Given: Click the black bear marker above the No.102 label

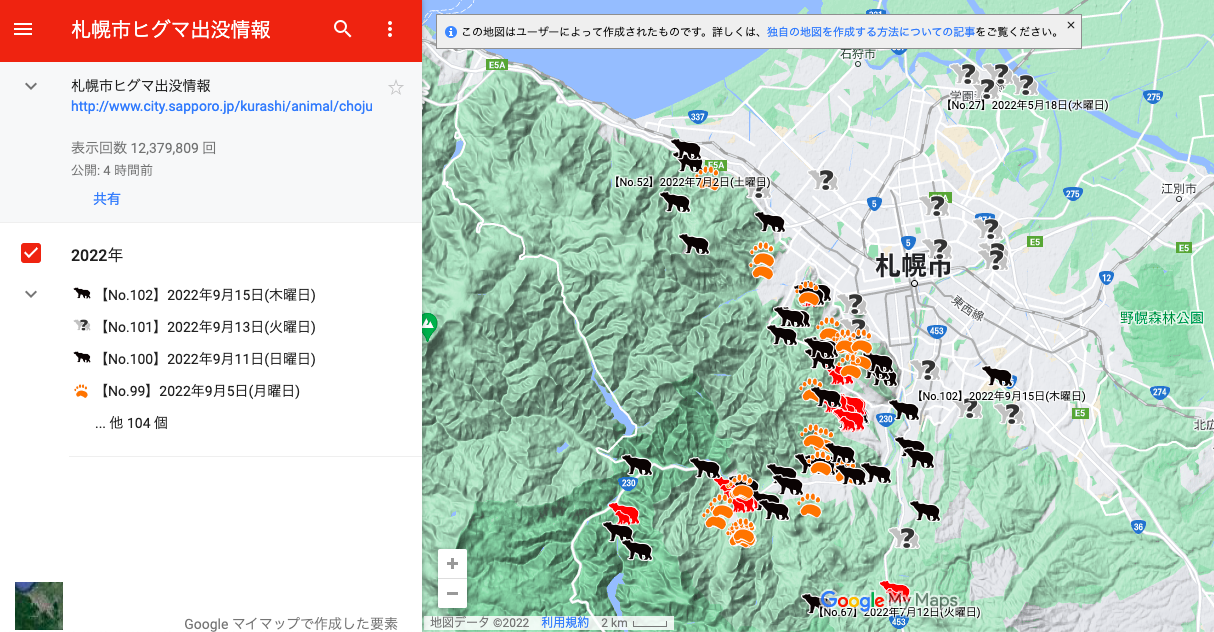Looking at the screenshot, I should click(997, 376).
